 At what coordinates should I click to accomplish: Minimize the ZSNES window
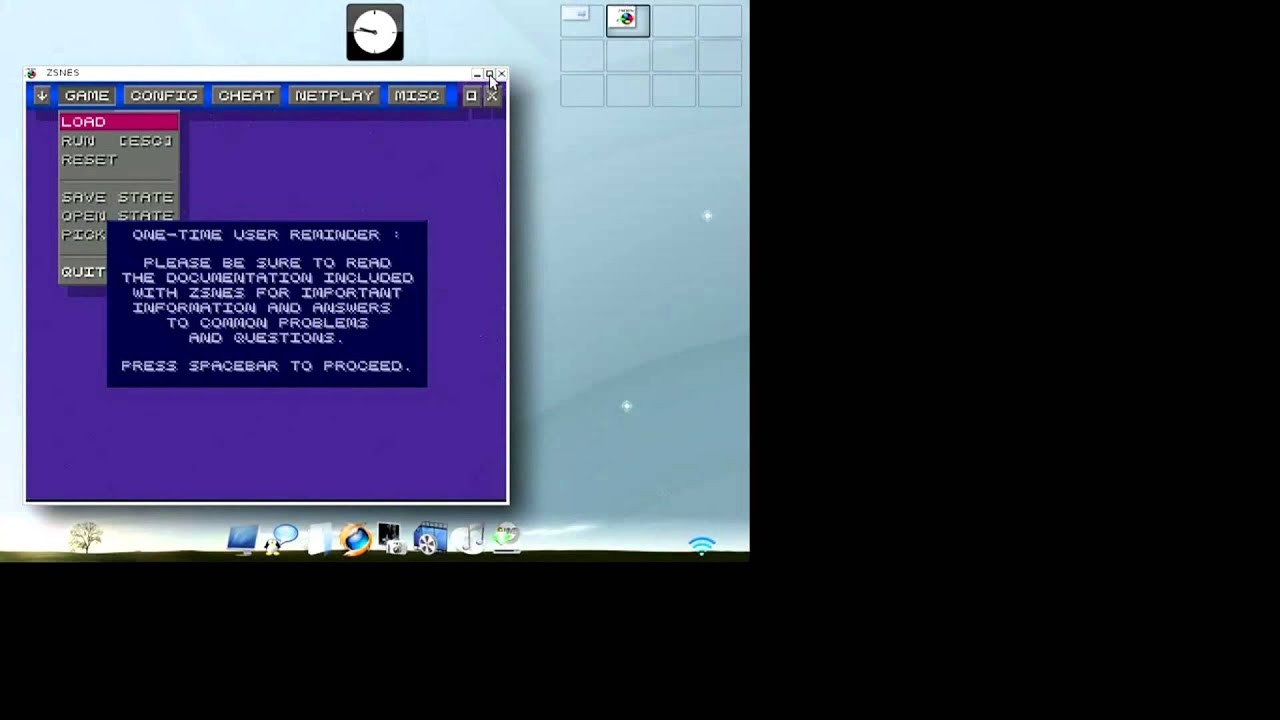click(477, 74)
